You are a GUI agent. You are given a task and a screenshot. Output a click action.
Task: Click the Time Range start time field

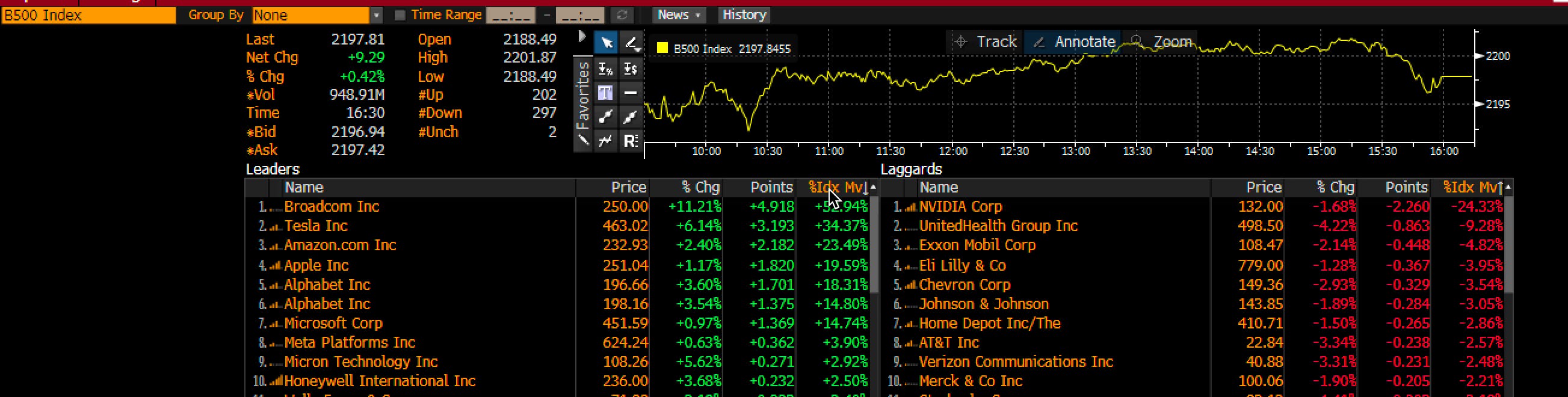511,15
